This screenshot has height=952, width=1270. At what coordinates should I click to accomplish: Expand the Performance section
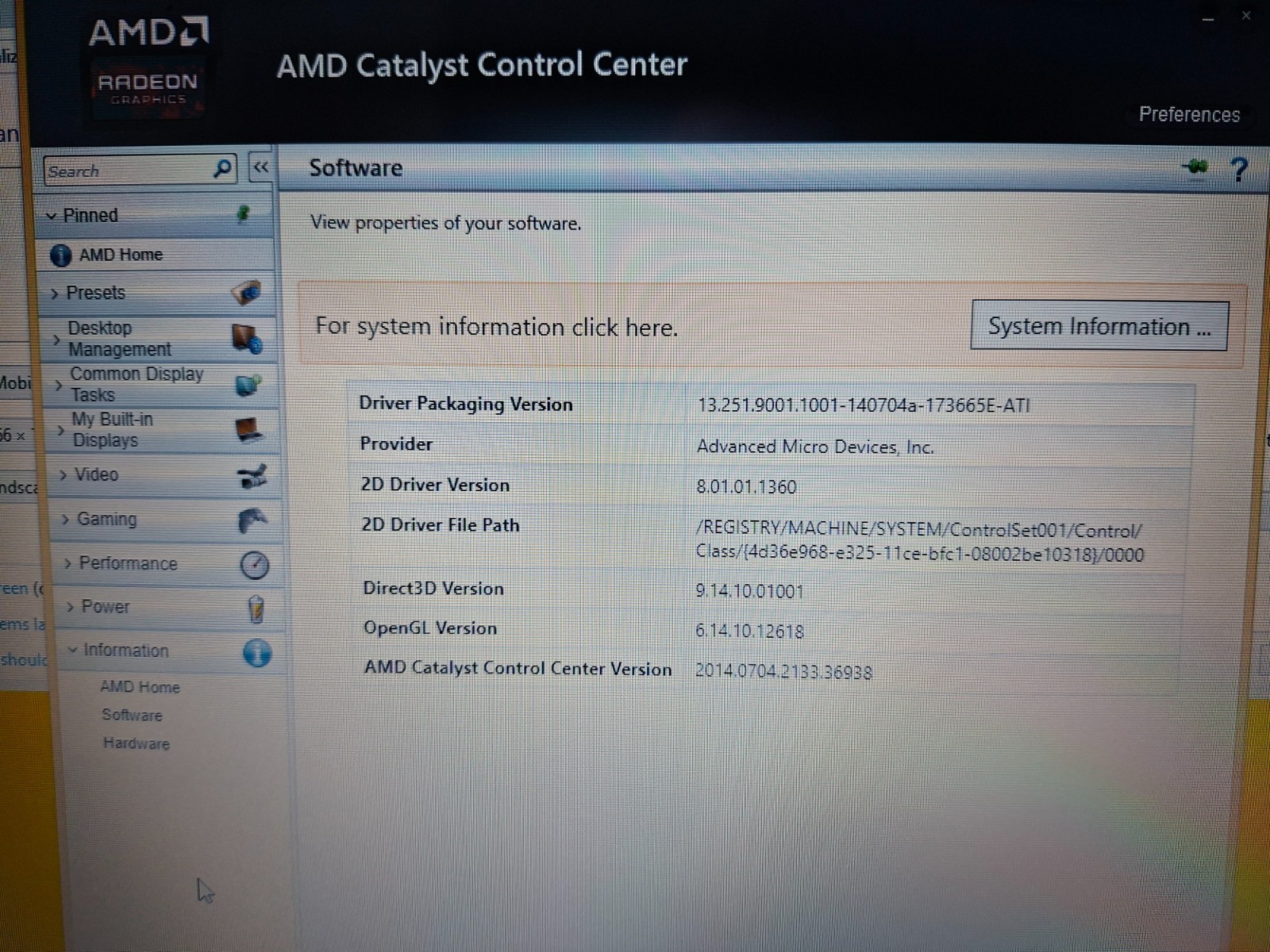[x=68, y=564]
